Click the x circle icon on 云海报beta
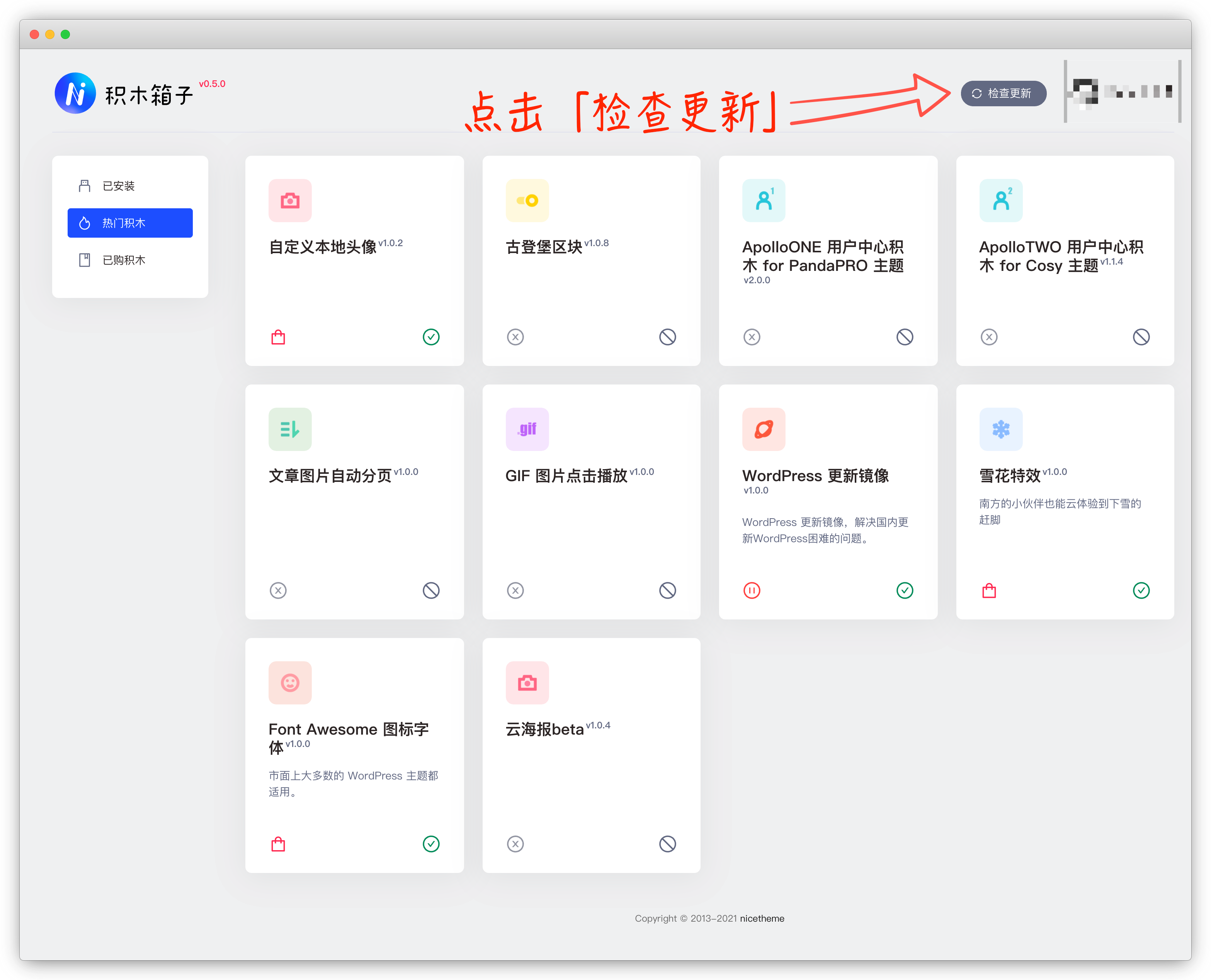 515,844
